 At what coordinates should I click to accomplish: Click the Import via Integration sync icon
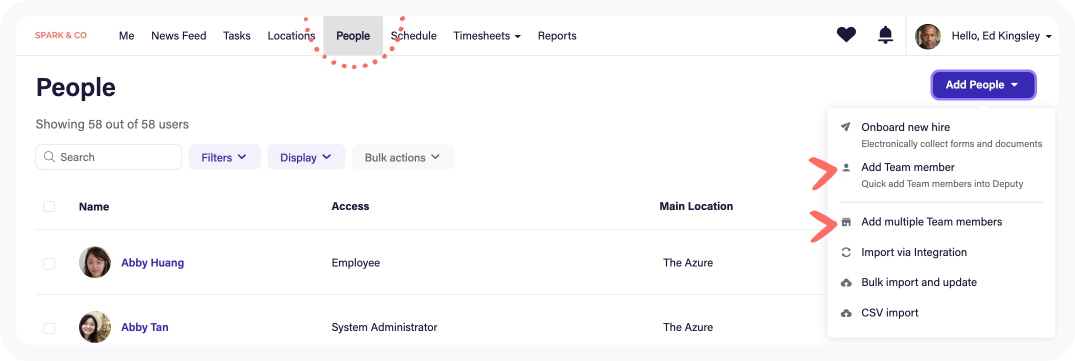pyautogui.click(x=846, y=252)
